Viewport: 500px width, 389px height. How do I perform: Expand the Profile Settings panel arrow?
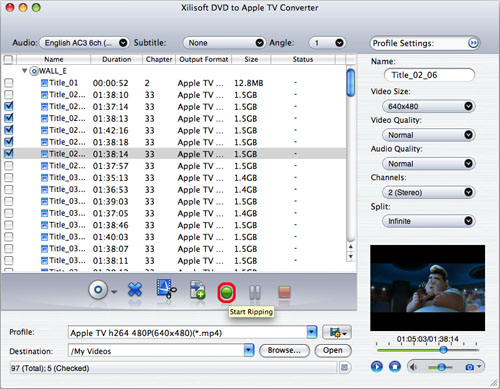[x=473, y=43]
